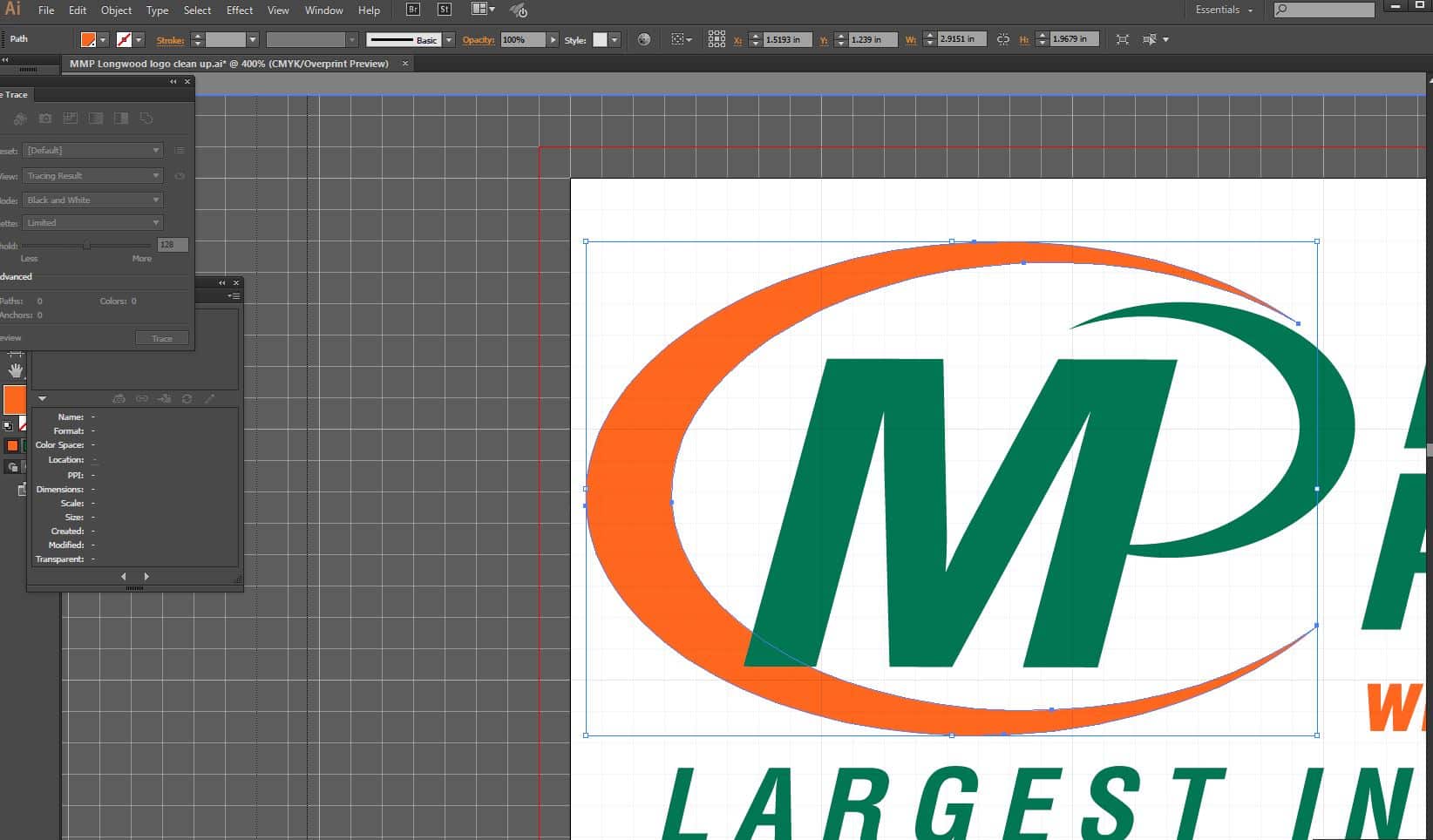Open the View menu
This screenshot has width=1433, height=840.
278,10
